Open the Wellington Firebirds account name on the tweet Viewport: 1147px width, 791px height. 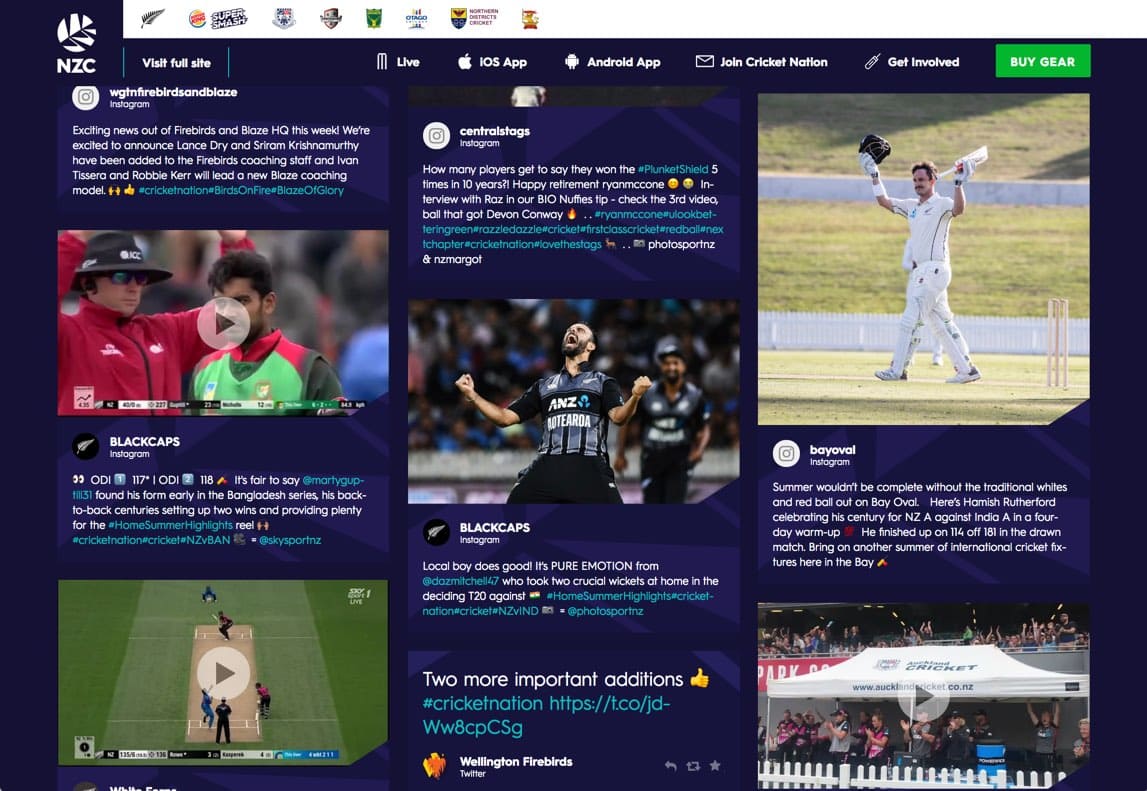pos(516,762)
